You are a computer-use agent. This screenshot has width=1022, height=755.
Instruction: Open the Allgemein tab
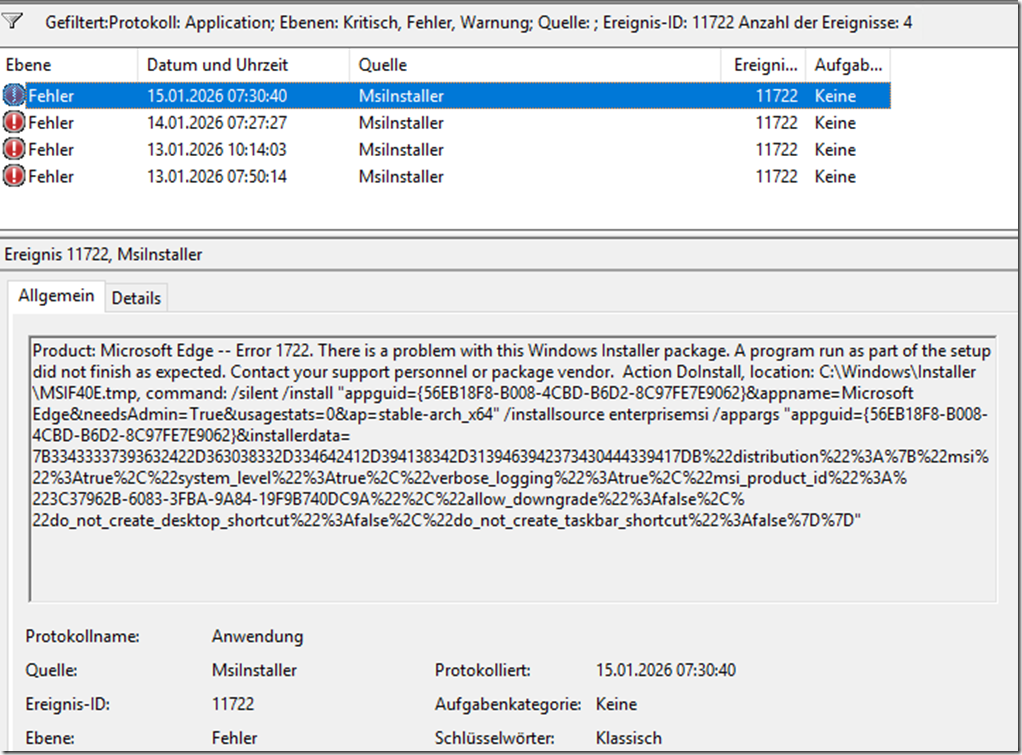(56, 296)
